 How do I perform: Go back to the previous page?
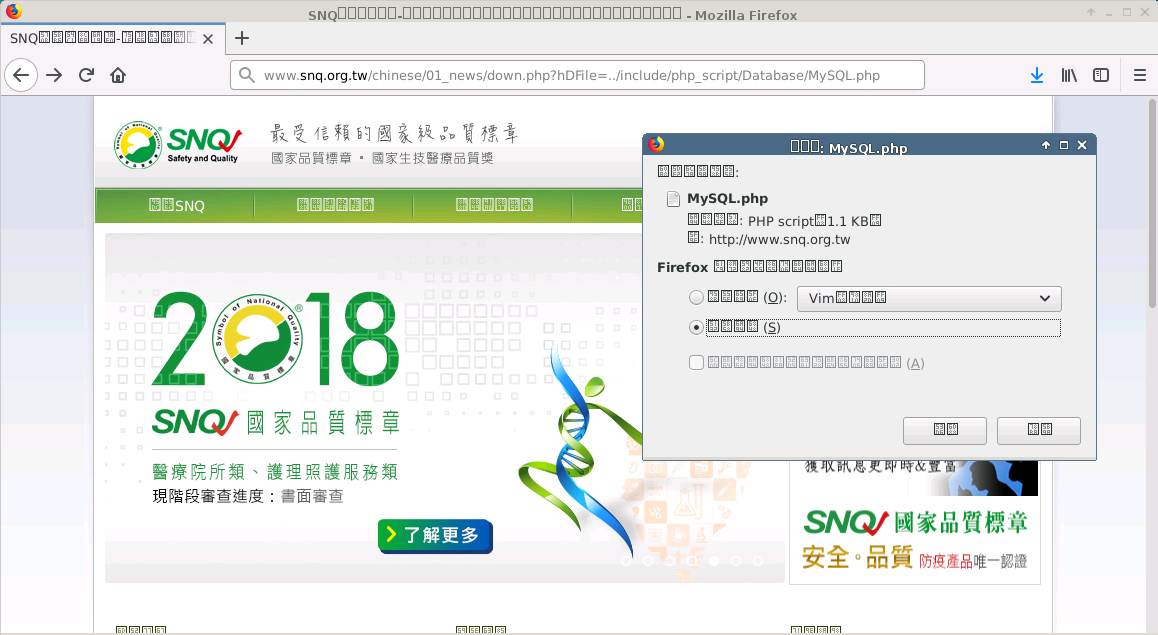(21, 75)
